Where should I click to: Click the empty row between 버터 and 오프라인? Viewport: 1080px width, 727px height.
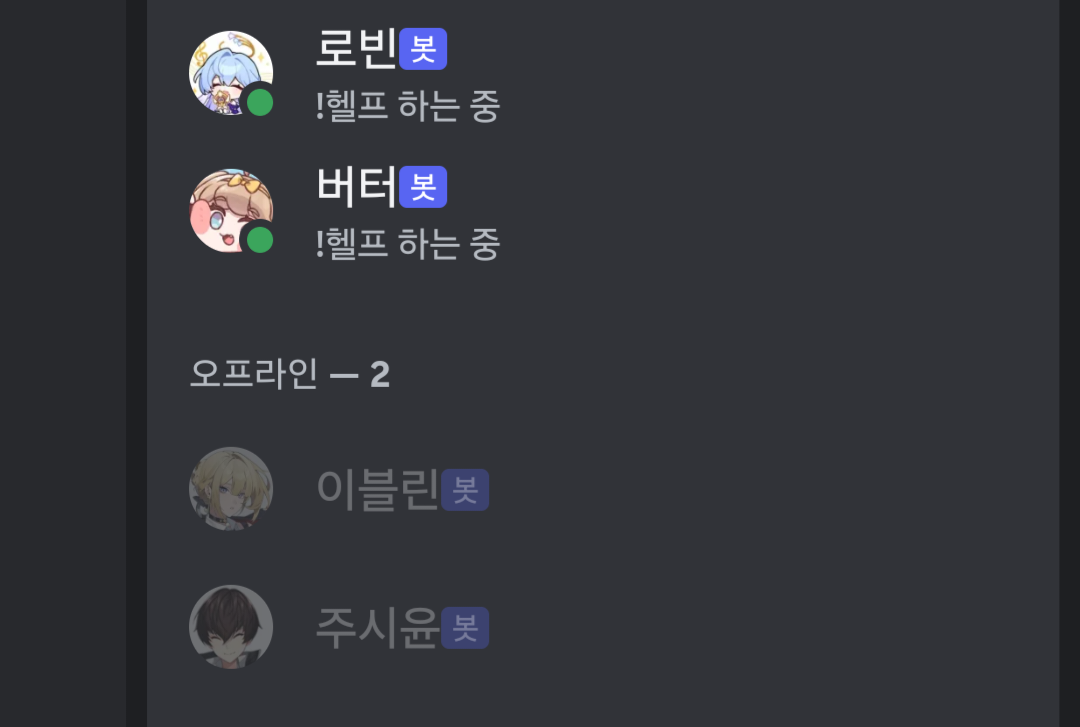point(603,303)
